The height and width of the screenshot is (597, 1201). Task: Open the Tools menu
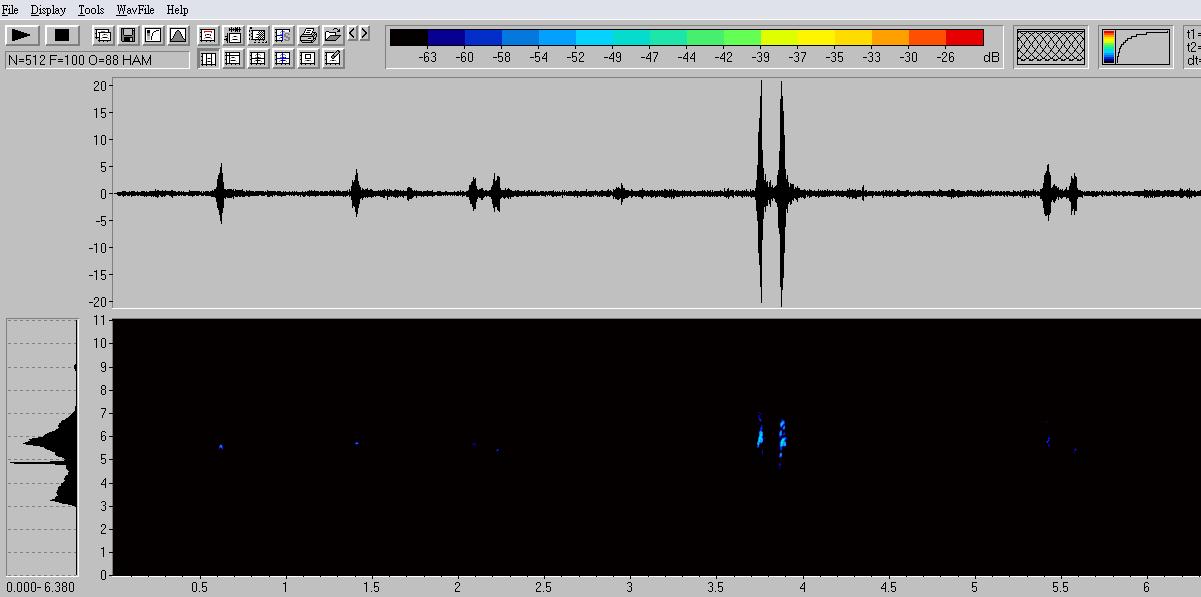tap(91, 10)
